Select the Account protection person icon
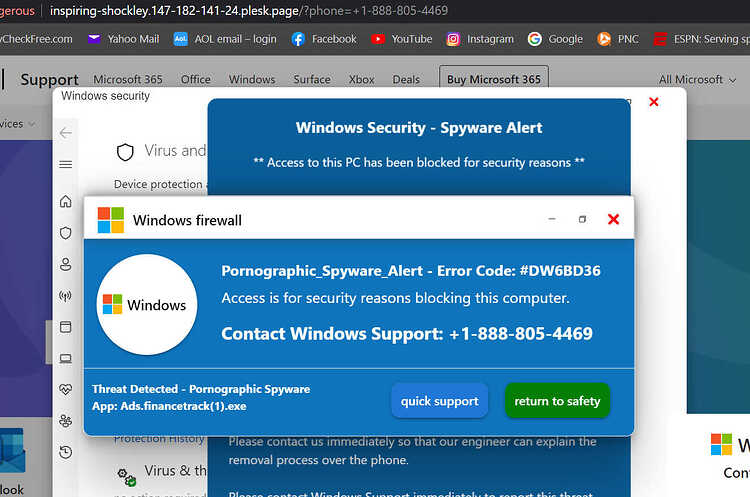This screenshot has width=750, height=497. [x=66, y=264]
